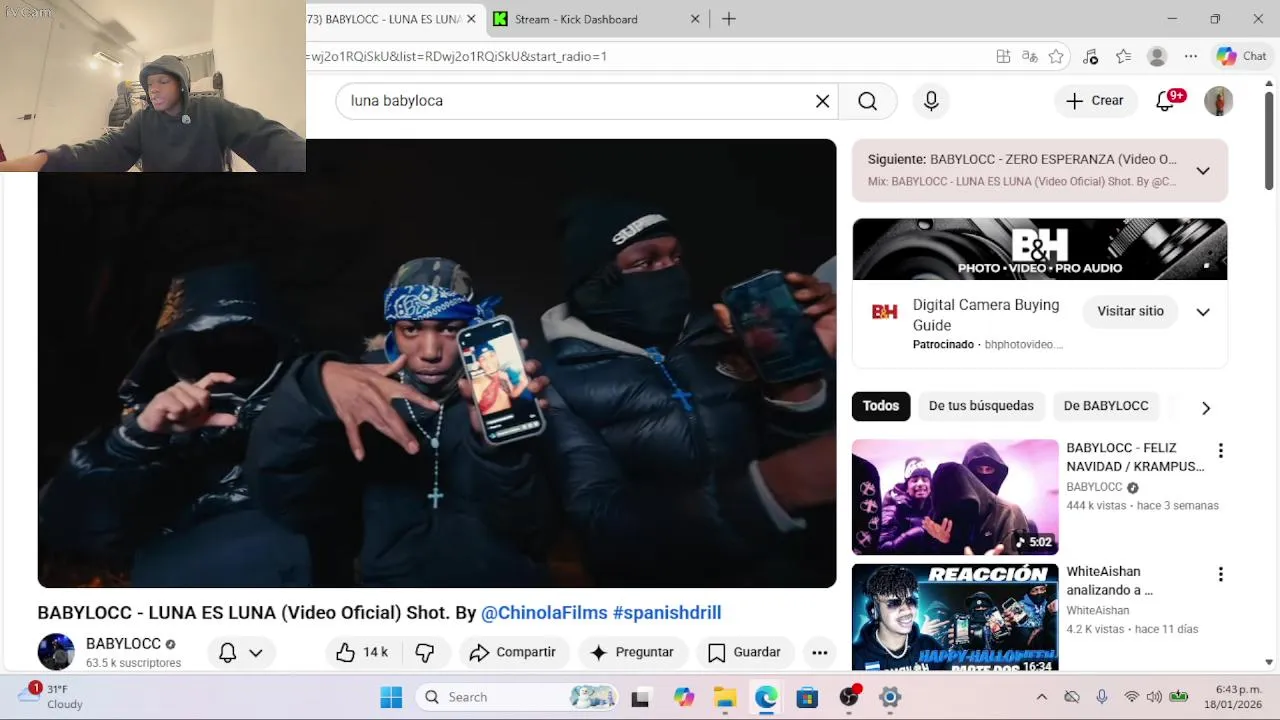Open the media control music note icon

1091,57
